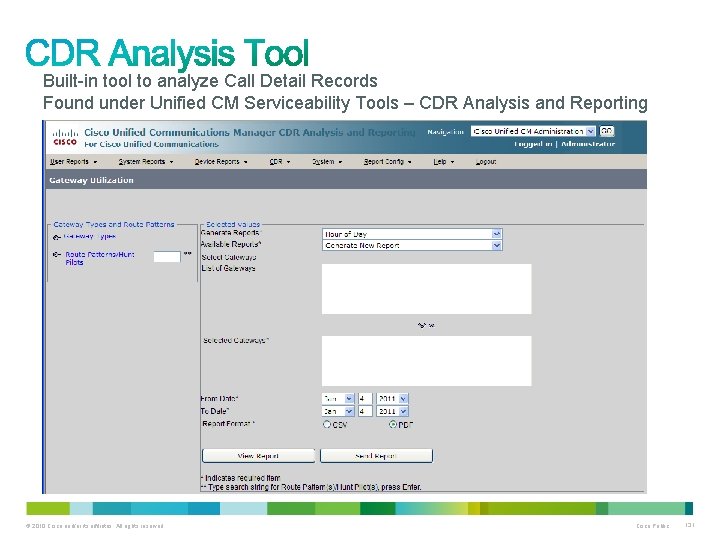Open the System menu
The width and height of the screenshot is (720, 540).
(327, 162)
